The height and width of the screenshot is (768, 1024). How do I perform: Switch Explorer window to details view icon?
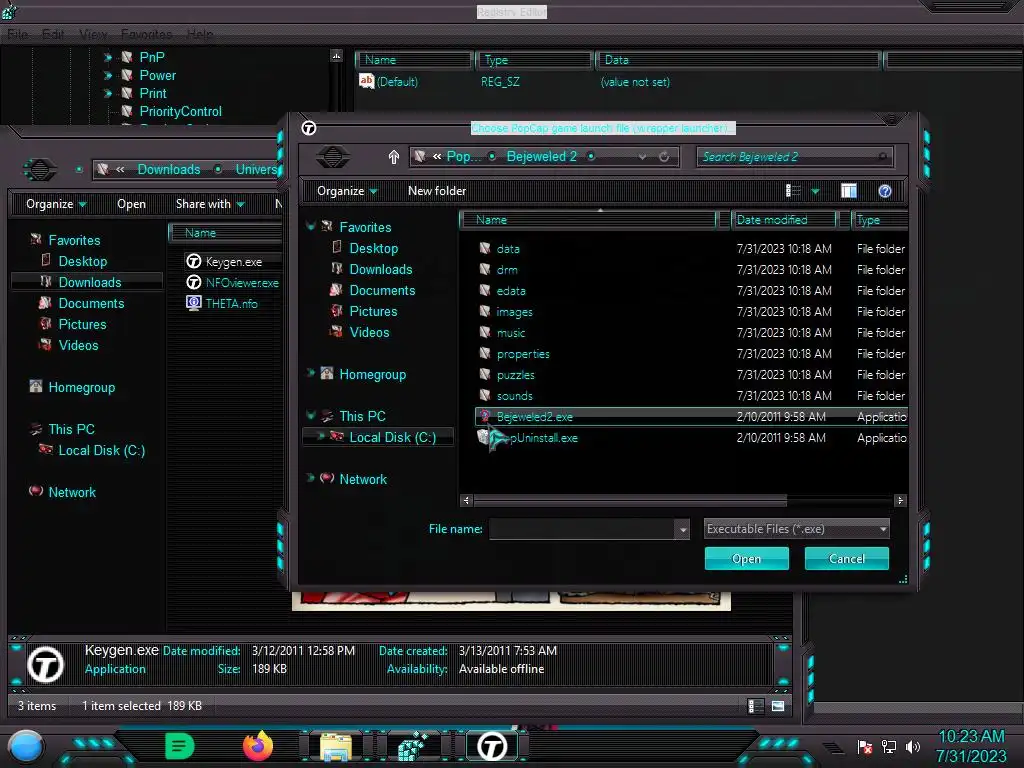pyautogui.click(x=755, y=705)
